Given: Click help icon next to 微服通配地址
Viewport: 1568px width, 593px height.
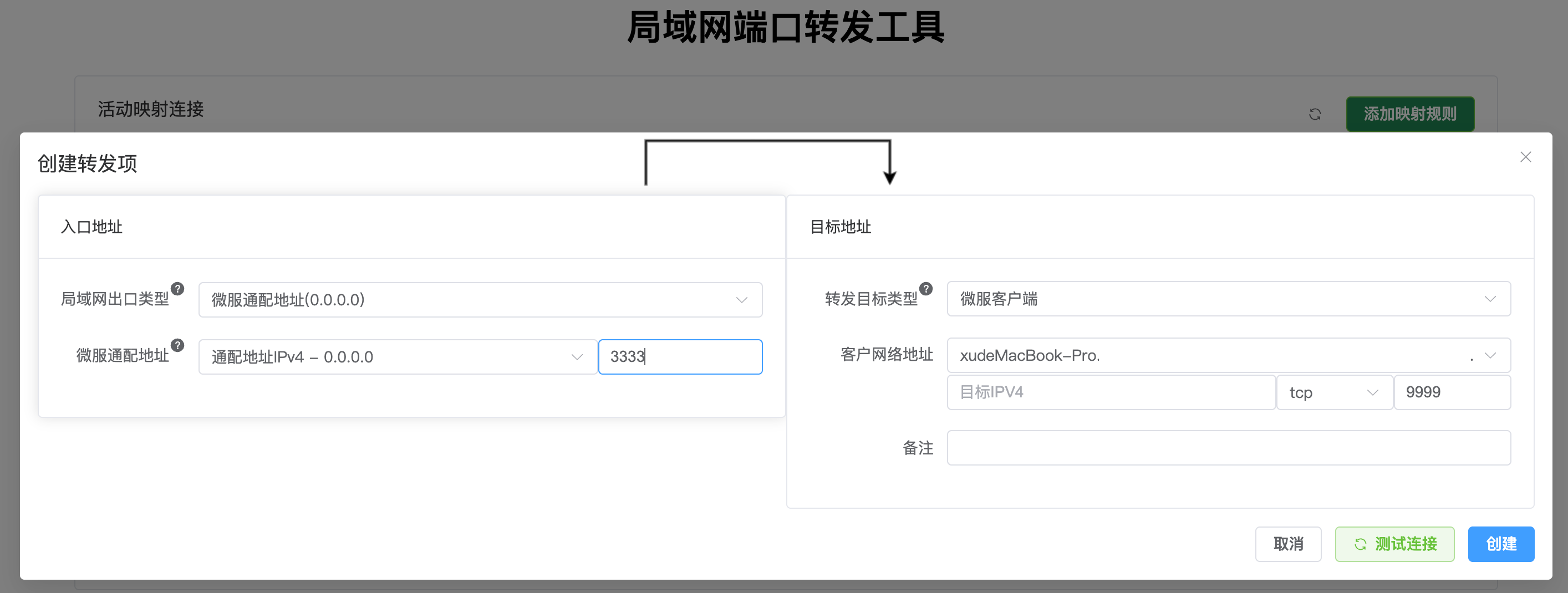Looking at the screenshot, I should pos(177,345).
